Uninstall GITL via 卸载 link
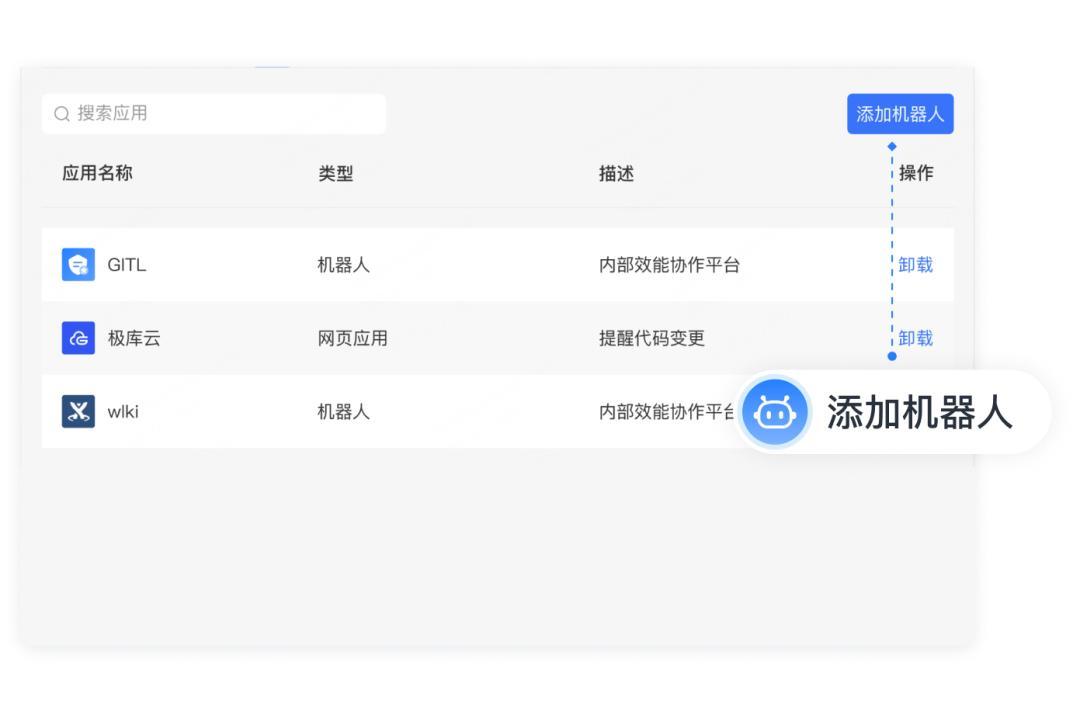The height and width of the screenshot is (714, 1080). [x=915, y=264]
